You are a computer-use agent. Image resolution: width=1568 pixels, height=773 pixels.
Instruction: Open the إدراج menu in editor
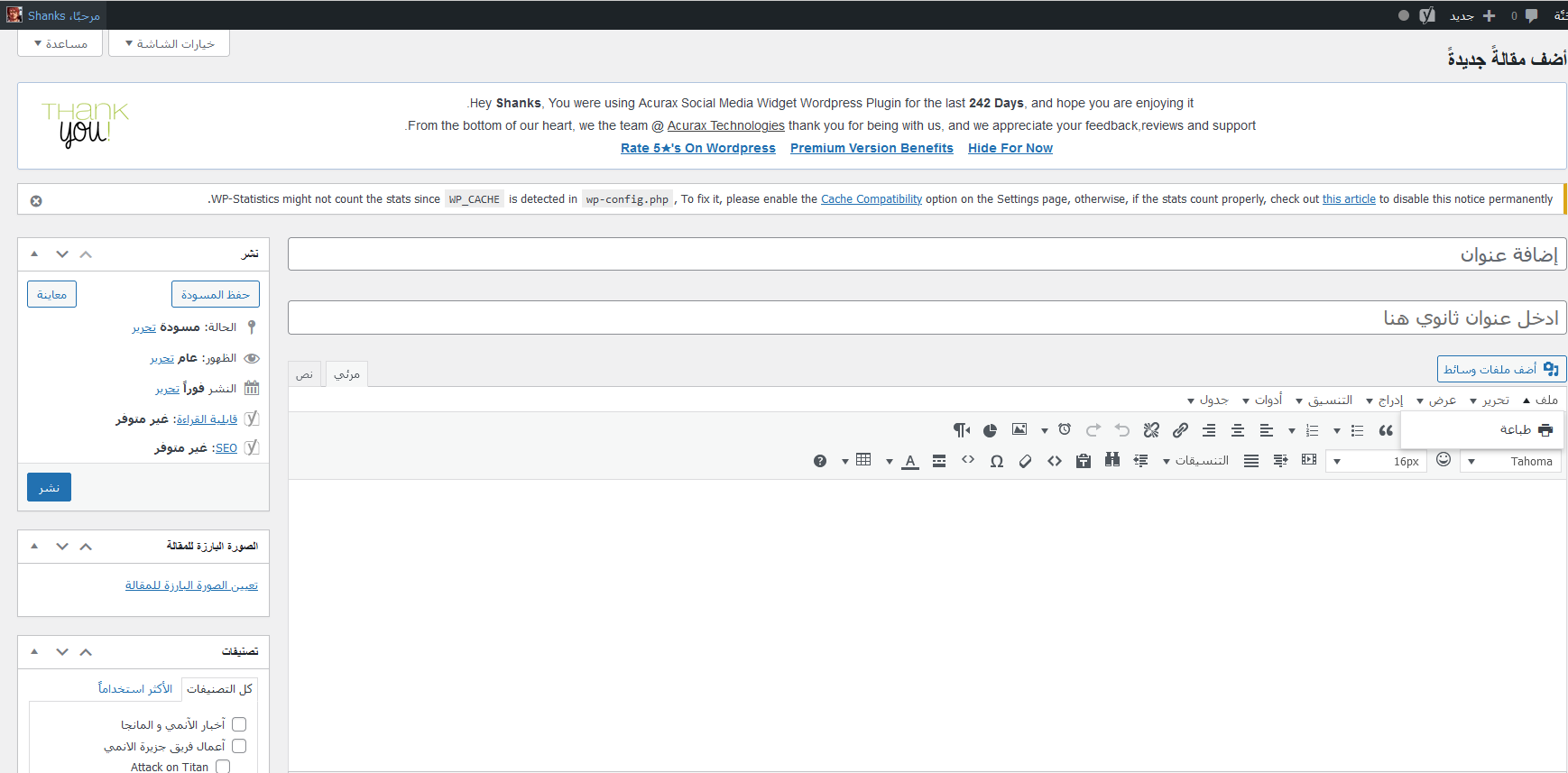[1384, 400]
